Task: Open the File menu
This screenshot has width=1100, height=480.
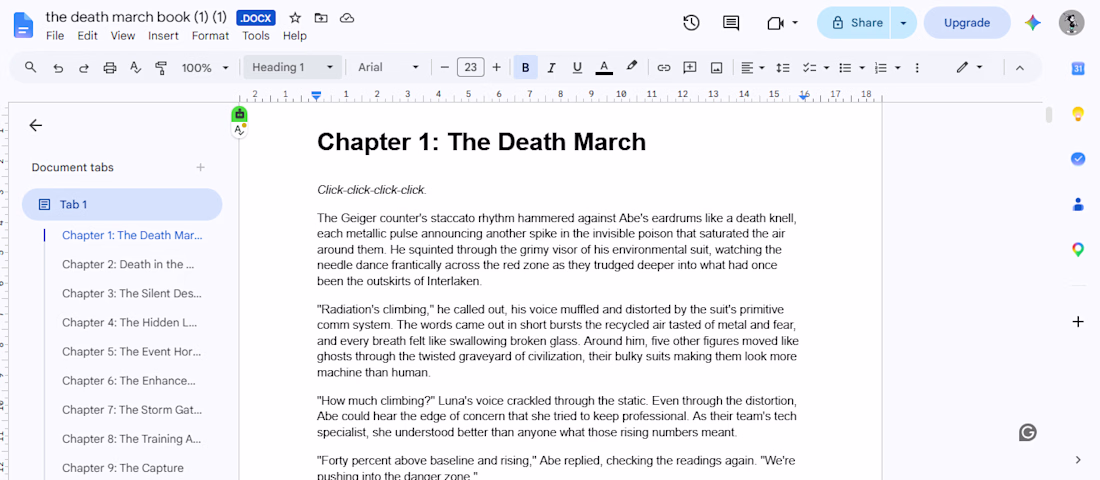Action: click(55, 36)
